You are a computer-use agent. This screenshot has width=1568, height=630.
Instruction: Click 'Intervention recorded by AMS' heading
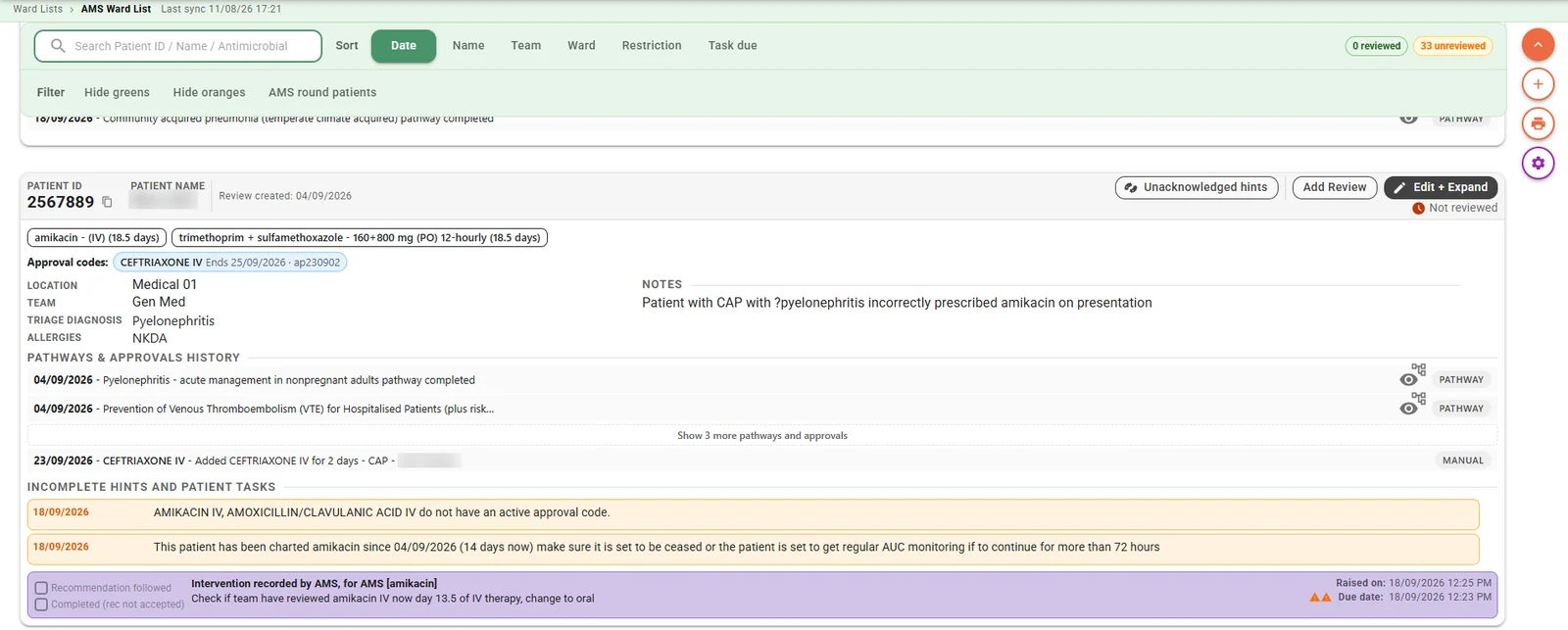tap(314, 584)
